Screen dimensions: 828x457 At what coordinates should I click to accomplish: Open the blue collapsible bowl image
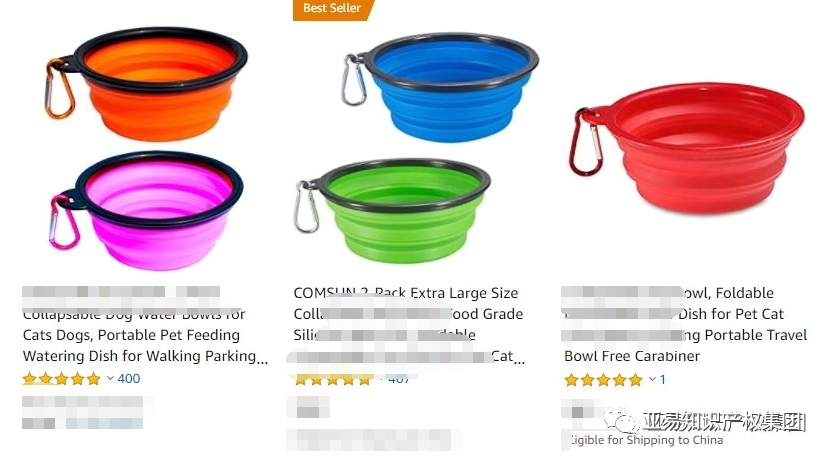[439, 87]
